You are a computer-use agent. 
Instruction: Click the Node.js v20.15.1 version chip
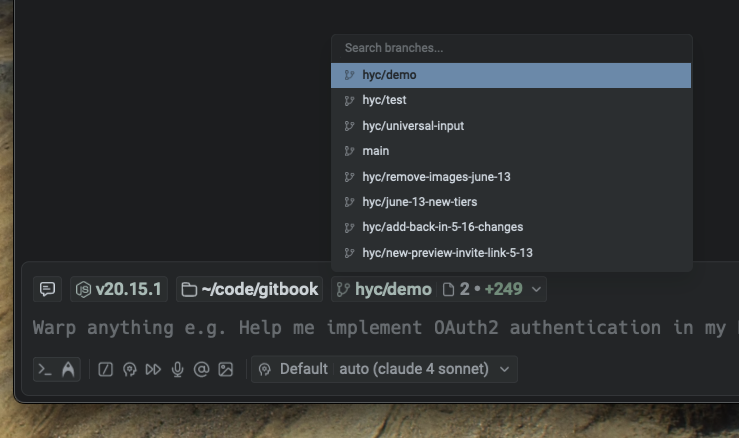(x=118, y=289)
